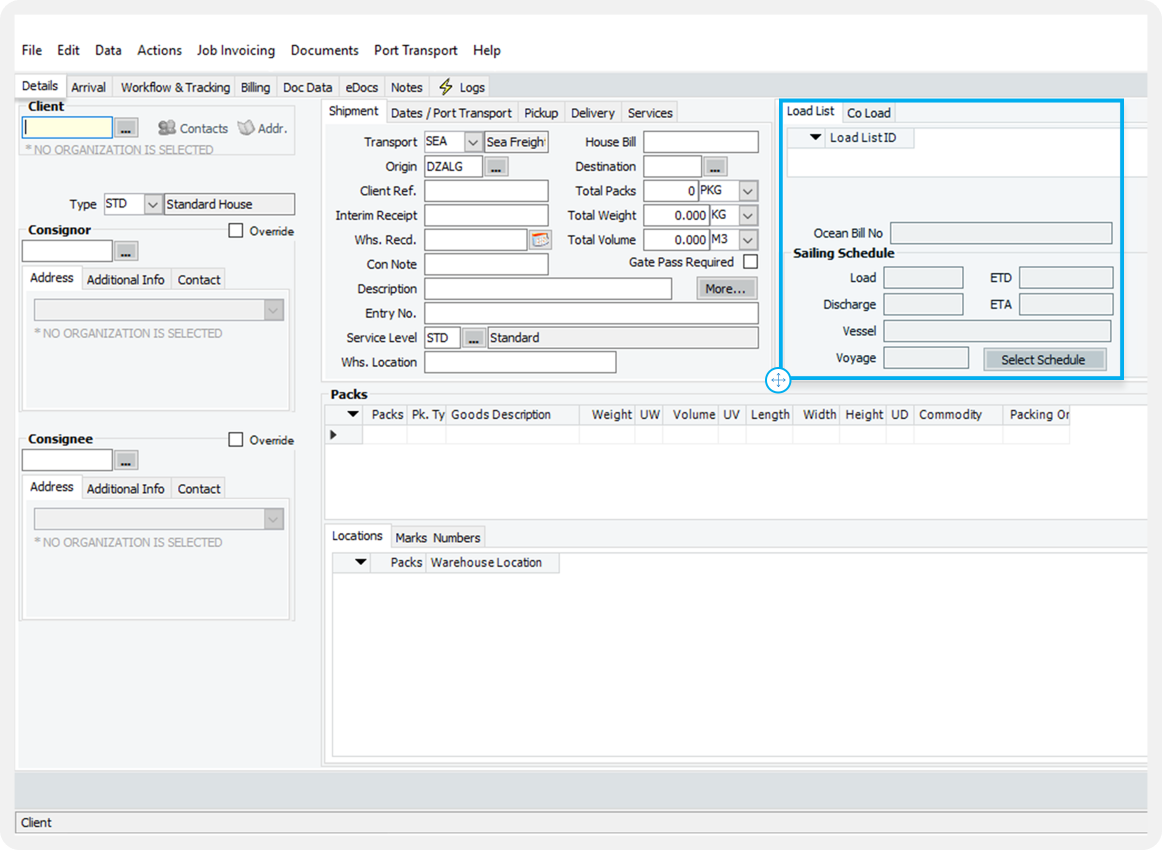Screen dimensions: 1162x850
Task: Open the Destination lookup ellipsis button
Action: (x=715, y=167)
